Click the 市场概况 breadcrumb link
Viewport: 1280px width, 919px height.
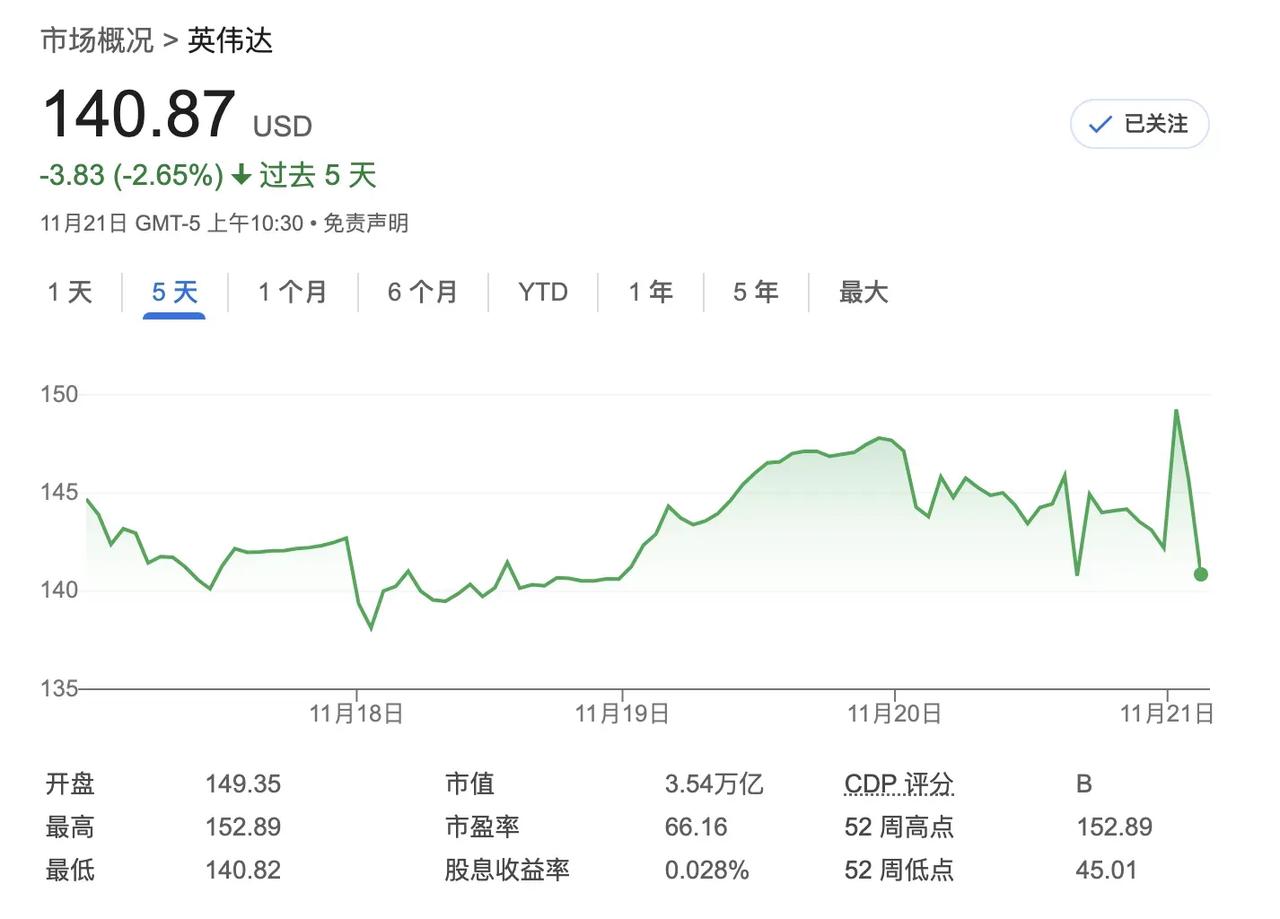tap(97, 41)
